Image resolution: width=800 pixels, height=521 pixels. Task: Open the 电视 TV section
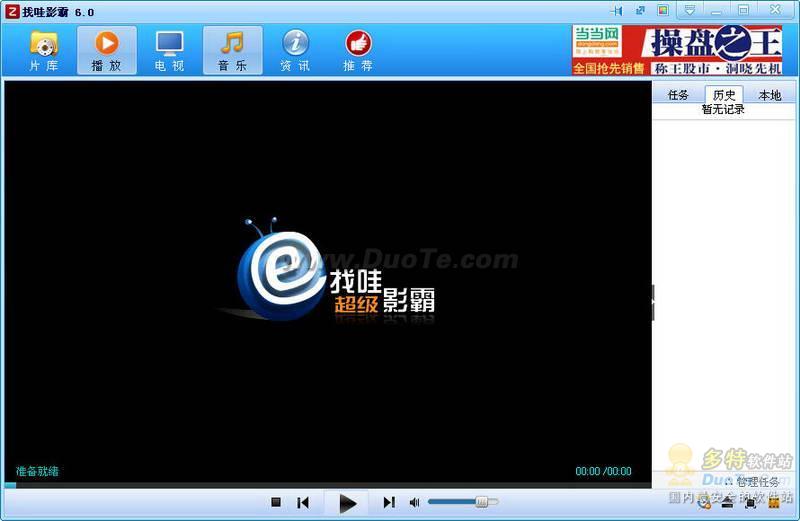(x=169, y=51)
